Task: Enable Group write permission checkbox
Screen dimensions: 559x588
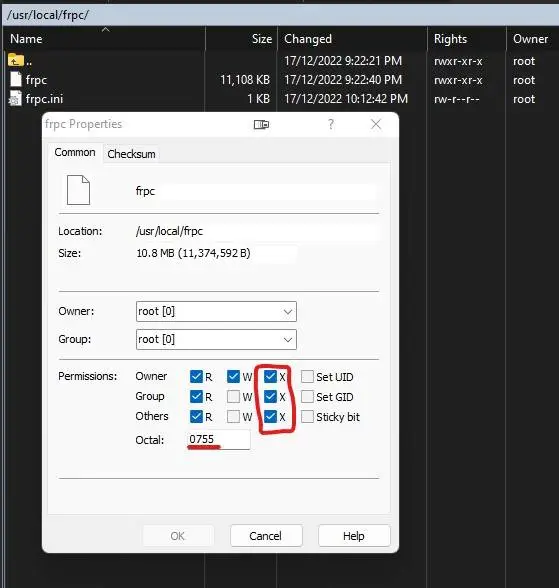Action: pyautogui.click(x=233, y=396)
